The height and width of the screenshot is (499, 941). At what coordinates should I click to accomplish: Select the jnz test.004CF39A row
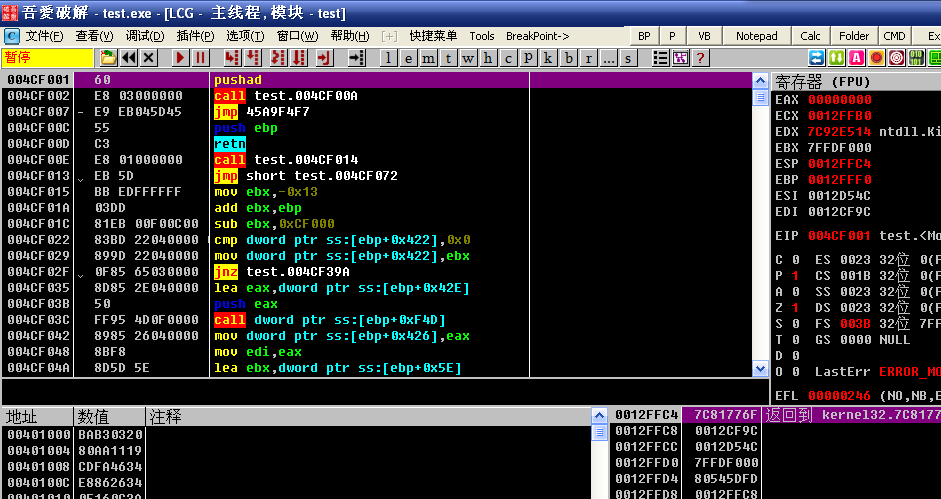[377, 271]
